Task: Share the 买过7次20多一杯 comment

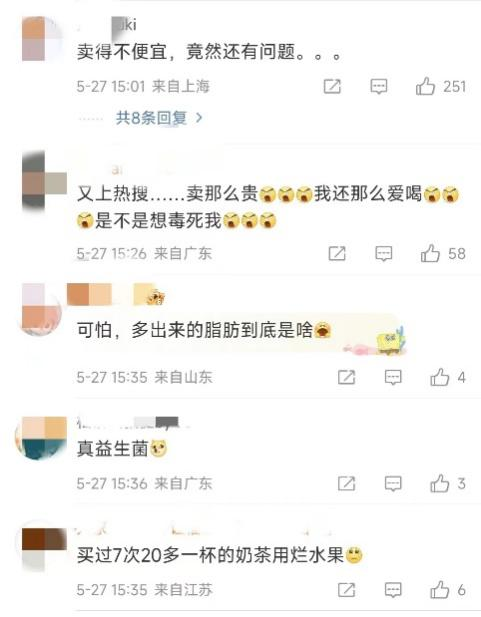Action: coord(346,590)
